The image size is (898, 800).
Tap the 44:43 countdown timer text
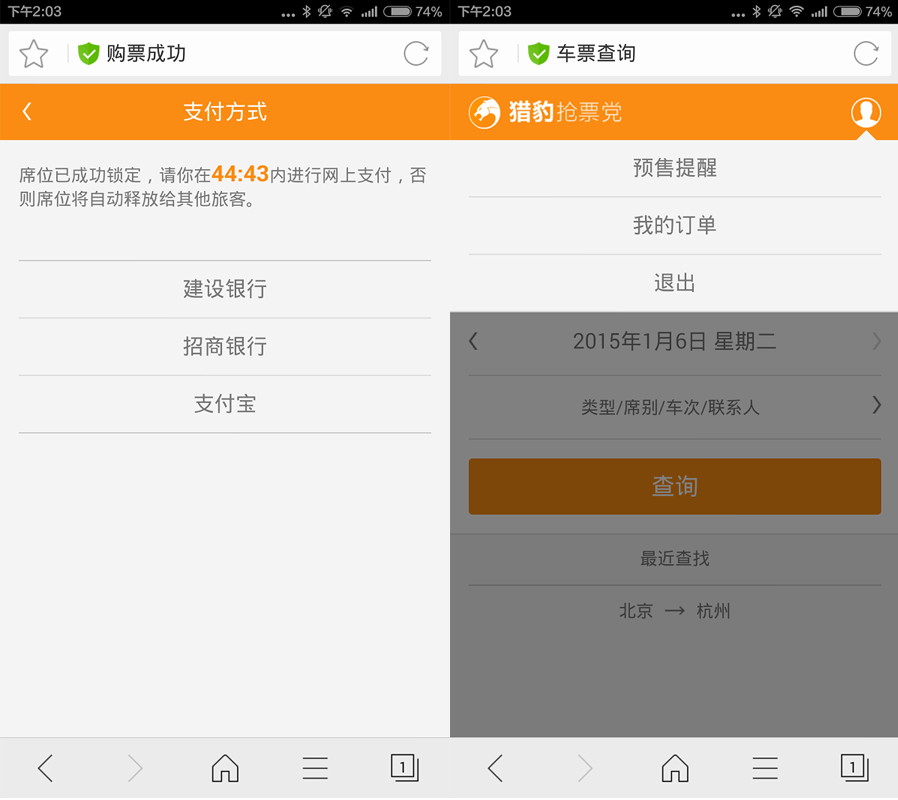tap(240, 174)
